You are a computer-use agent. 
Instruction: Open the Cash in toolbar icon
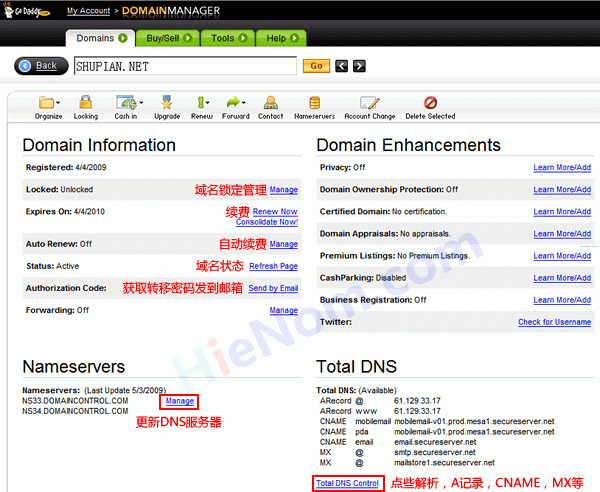tap(126, 103)
